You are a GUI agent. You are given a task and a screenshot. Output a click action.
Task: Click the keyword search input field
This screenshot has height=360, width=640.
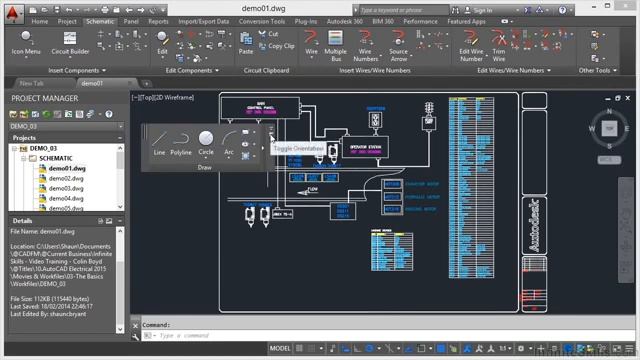[x=403, y=10]
